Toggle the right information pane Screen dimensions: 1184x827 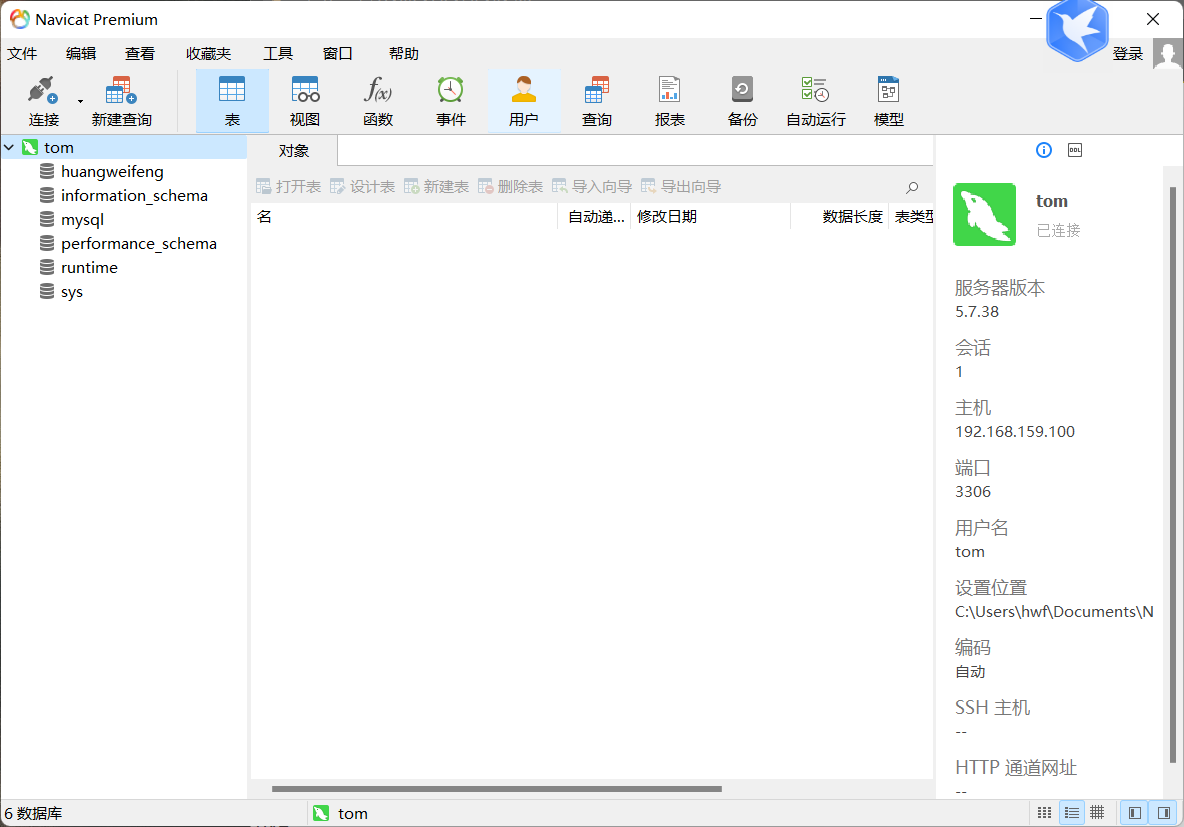point(1163,813)
